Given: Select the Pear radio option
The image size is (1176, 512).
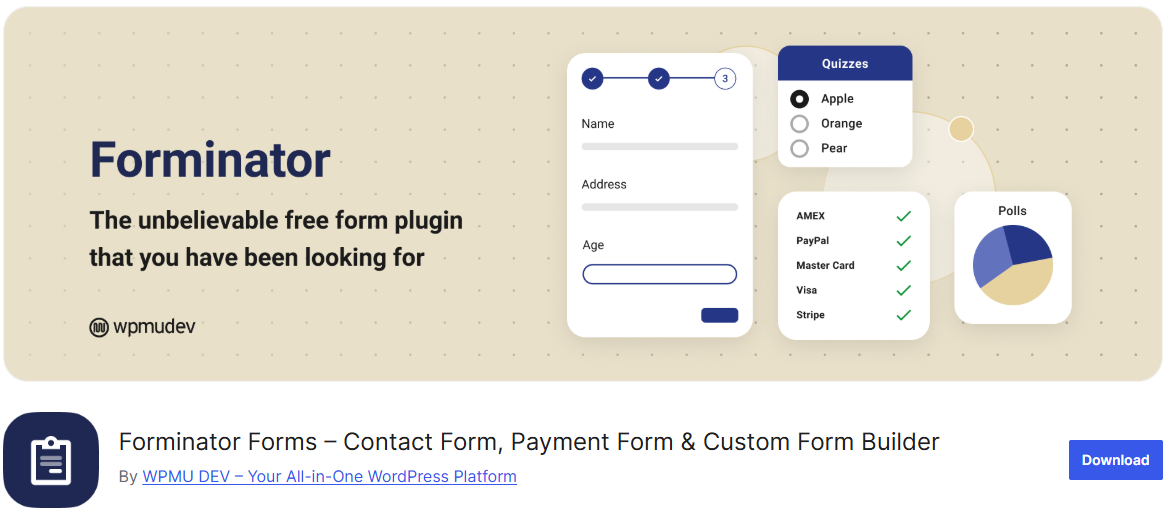Looking at the screenshot, I should point(800,148).
